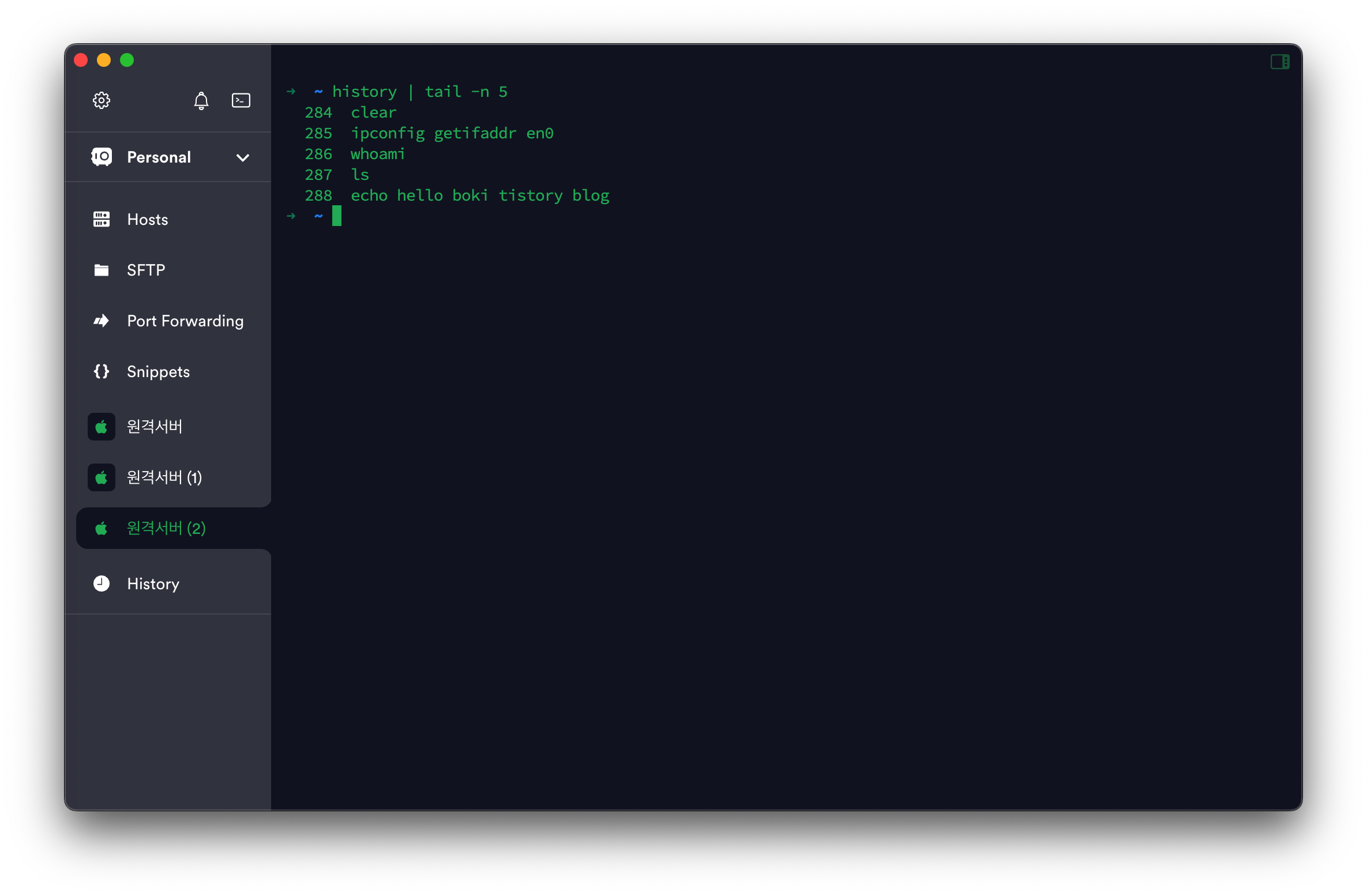Toggle the right side panel icon
Image resolution: width=1367 pixels, height=896 pixels.
pos(1280,62)
